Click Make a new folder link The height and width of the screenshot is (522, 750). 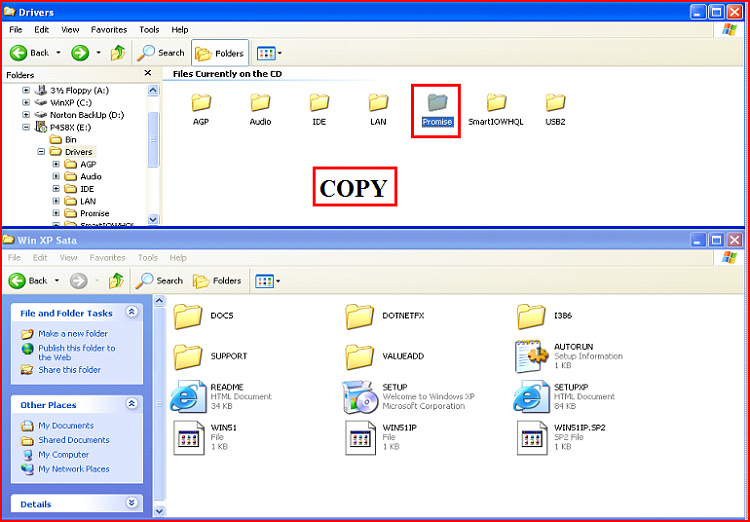coord(73,333)
